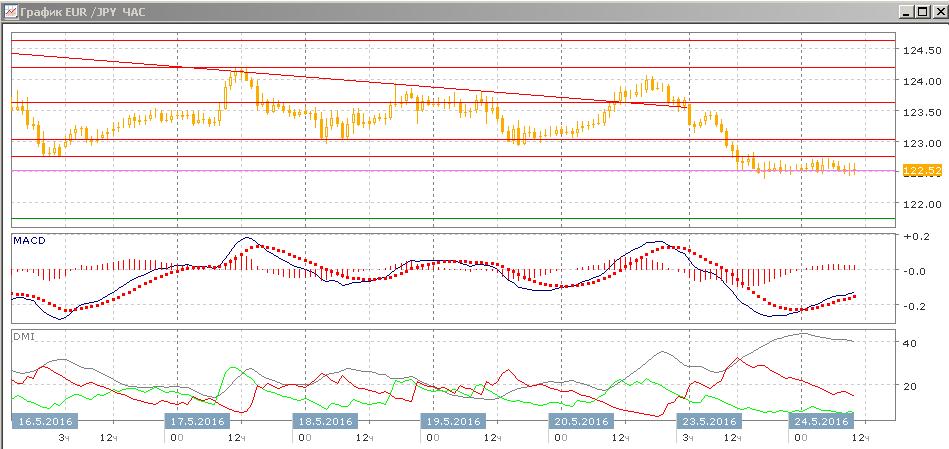Screen dimensions: 949x449
Task: Click the title 'График EUR /JPY ЧАС'
Action: coord(82,11)
